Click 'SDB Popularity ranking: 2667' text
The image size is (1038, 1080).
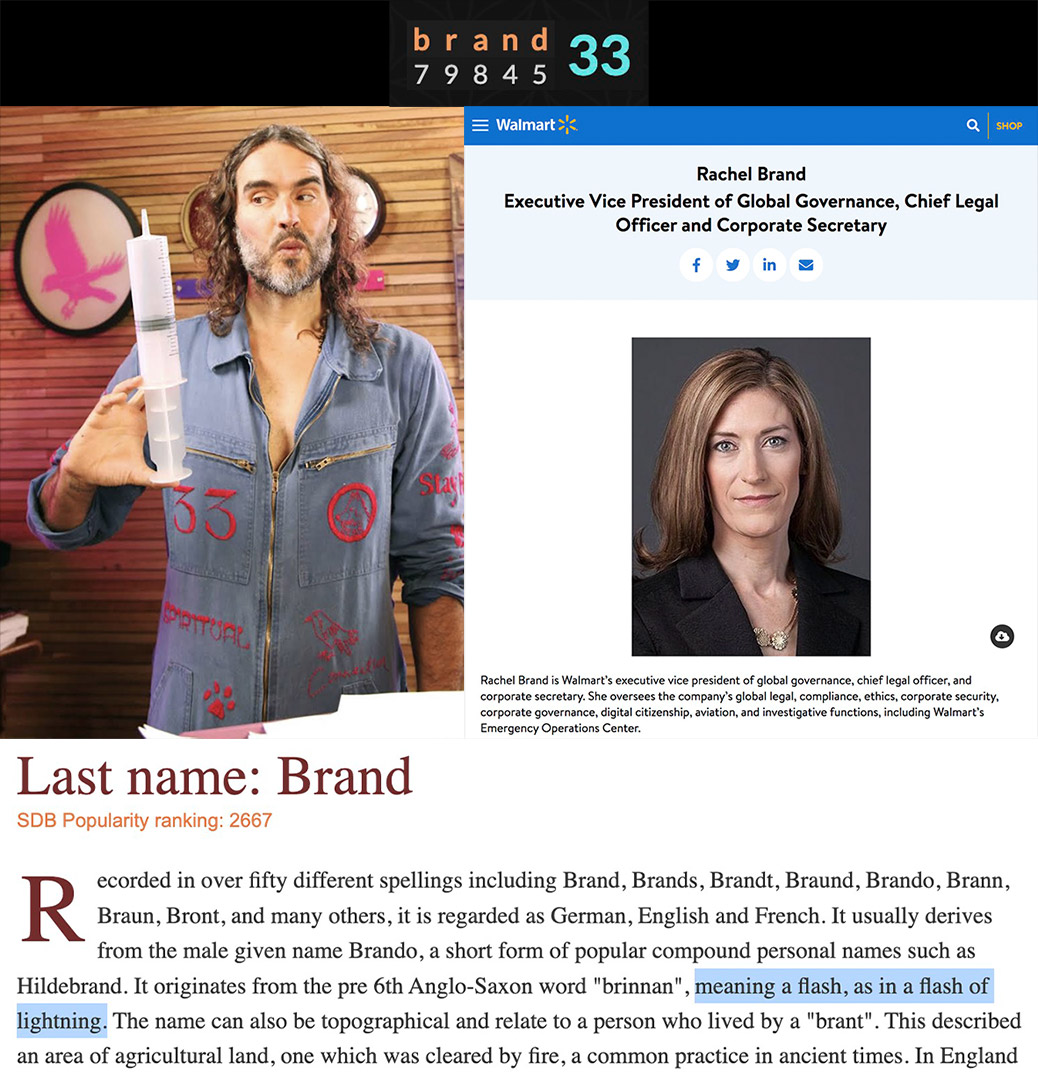tap(145, 820)
